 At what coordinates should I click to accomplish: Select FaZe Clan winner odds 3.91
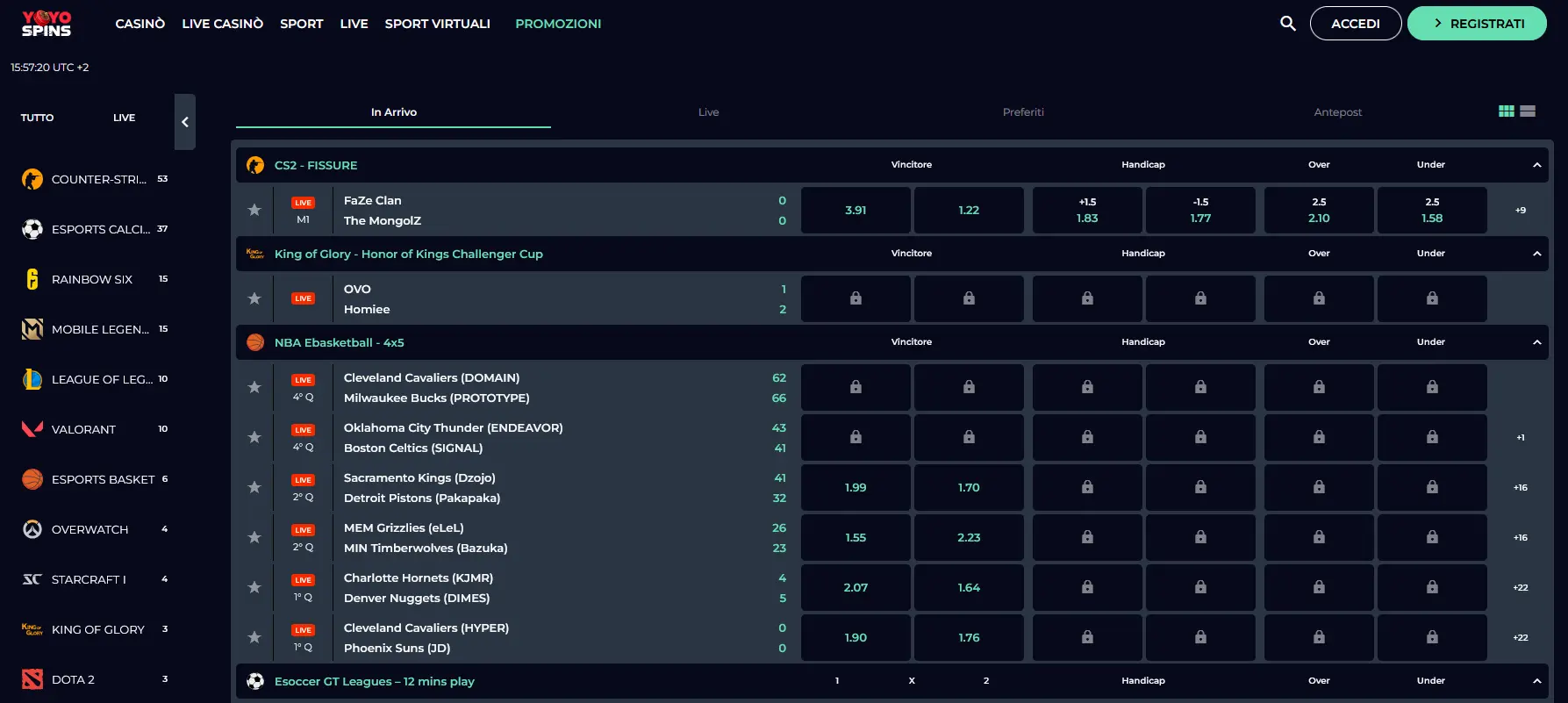point(856,210)
